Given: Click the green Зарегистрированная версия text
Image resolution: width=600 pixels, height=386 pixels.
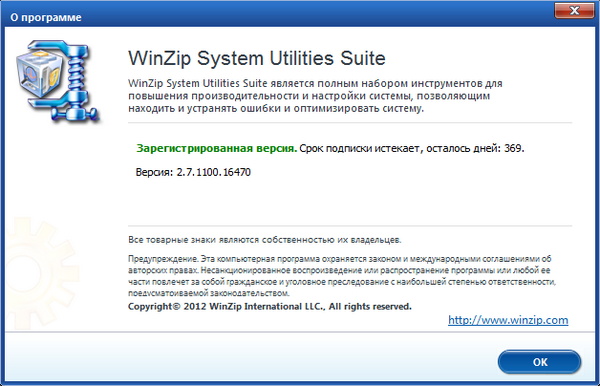Looking at the screenshot, I should coord(217,148).
